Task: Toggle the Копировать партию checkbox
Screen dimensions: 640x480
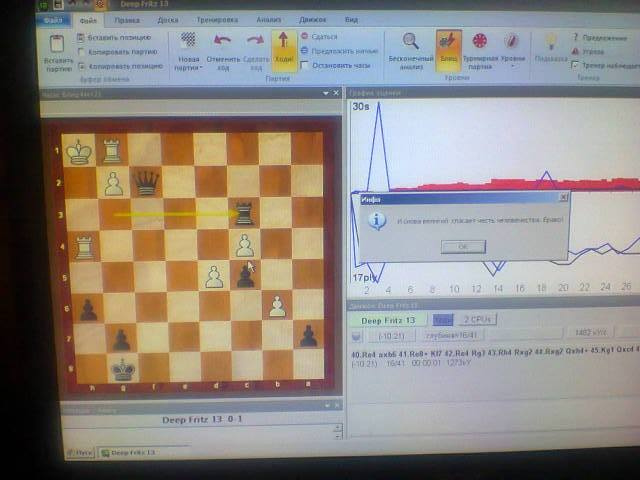Action: (81, 51)
